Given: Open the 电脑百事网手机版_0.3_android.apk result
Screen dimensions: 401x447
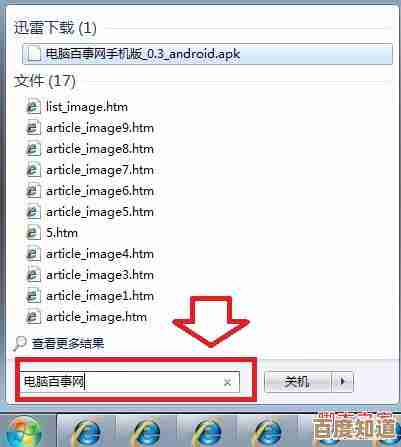Looking at the screenshot, I should point(207,54).
